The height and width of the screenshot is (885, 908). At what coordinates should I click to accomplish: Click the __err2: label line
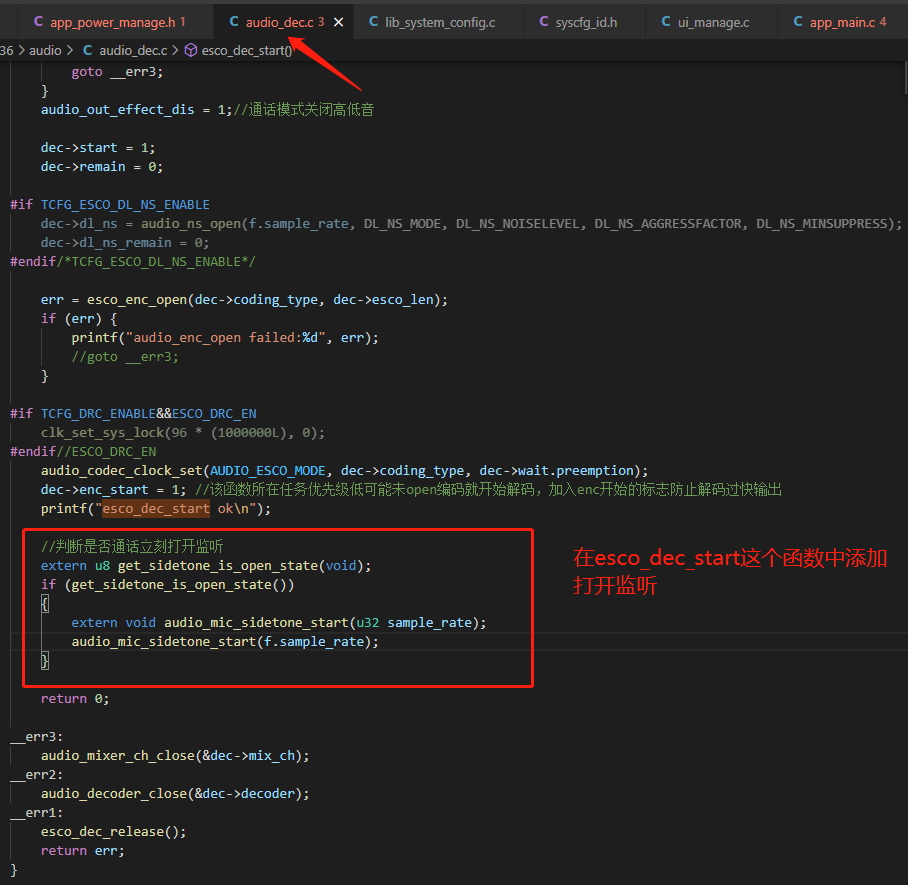click(36, 774)
